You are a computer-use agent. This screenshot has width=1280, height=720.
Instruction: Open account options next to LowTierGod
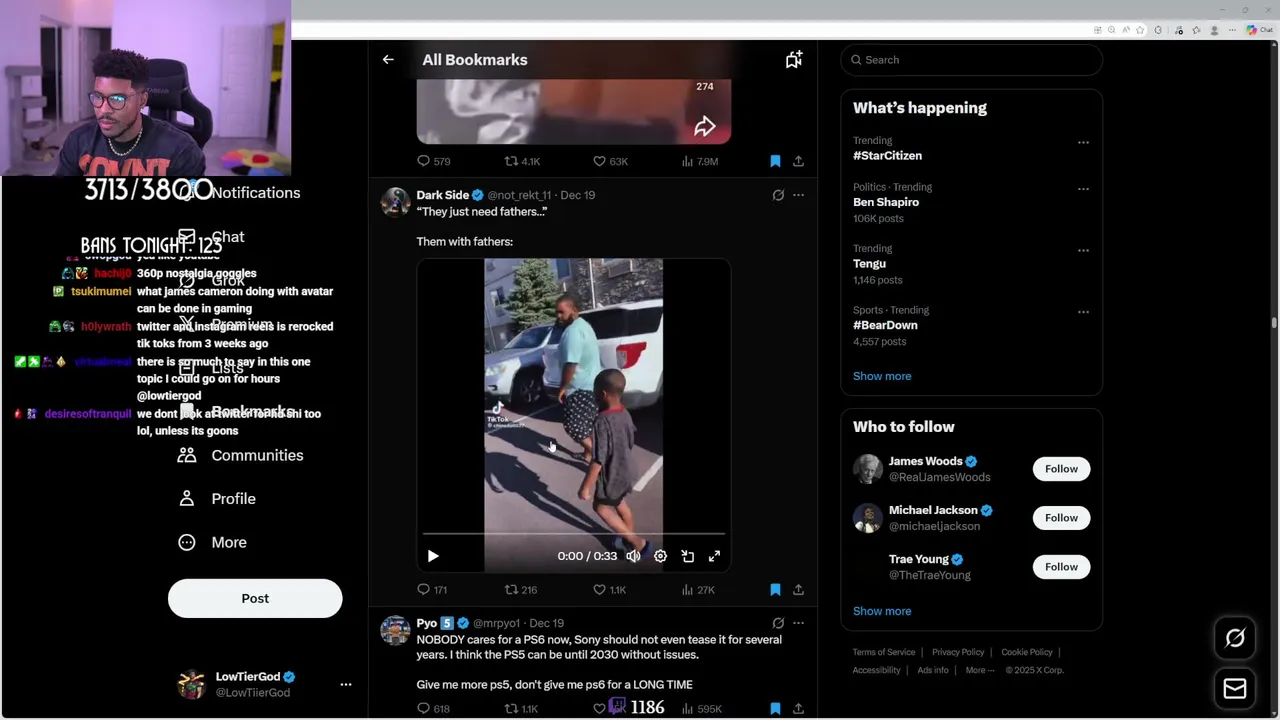click(x=346, y=685)
